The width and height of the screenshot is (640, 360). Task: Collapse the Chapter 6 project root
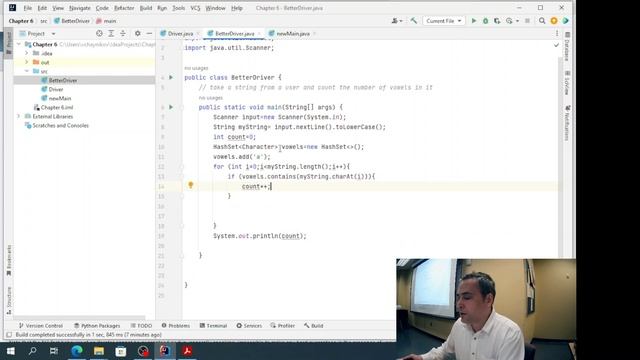(19, 44)
